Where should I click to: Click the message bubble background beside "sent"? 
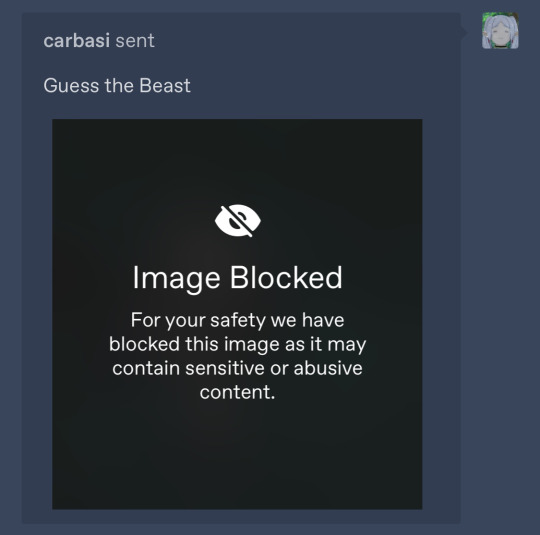(x=303, y=41)
